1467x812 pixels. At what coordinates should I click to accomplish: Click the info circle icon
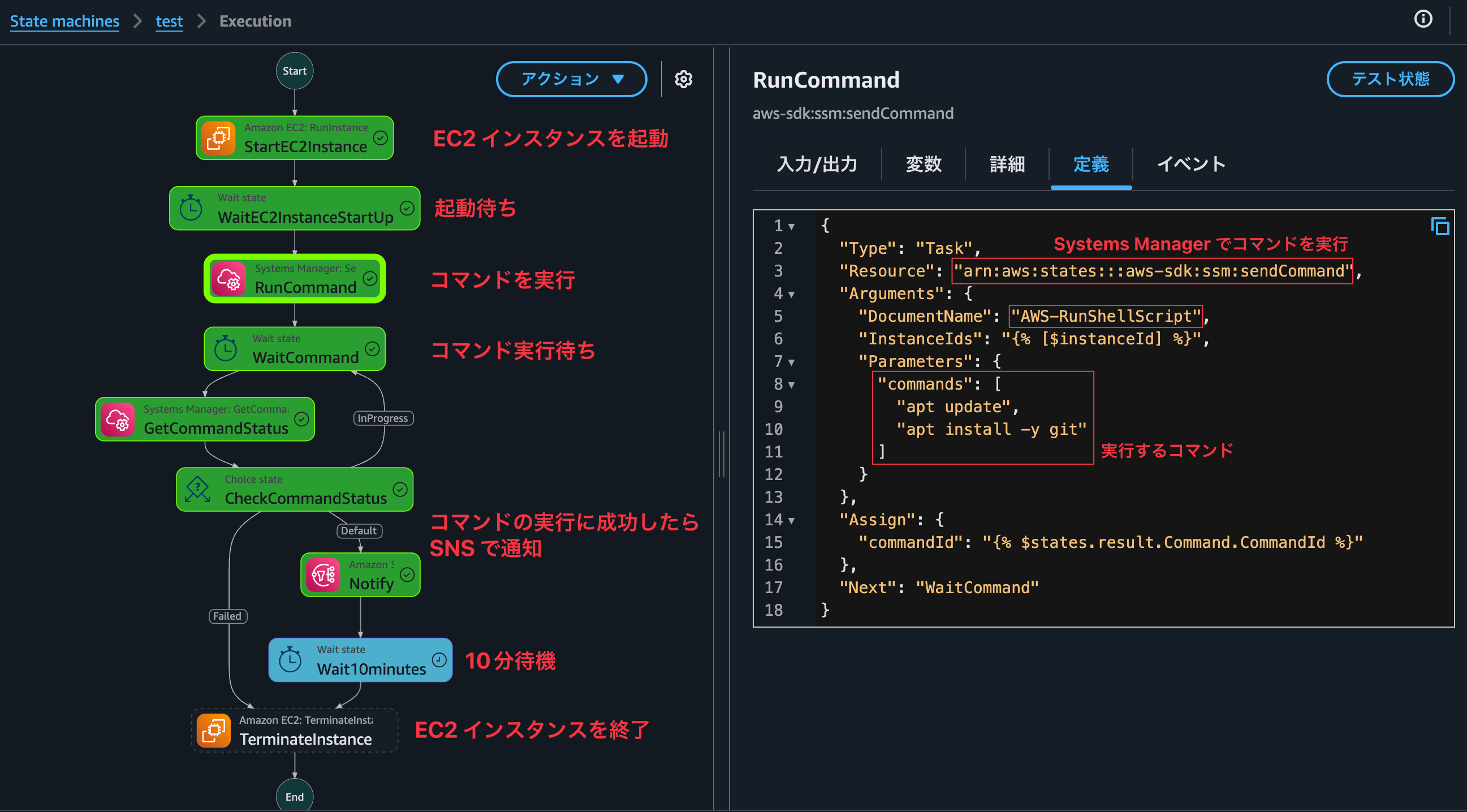[1422, 19]
